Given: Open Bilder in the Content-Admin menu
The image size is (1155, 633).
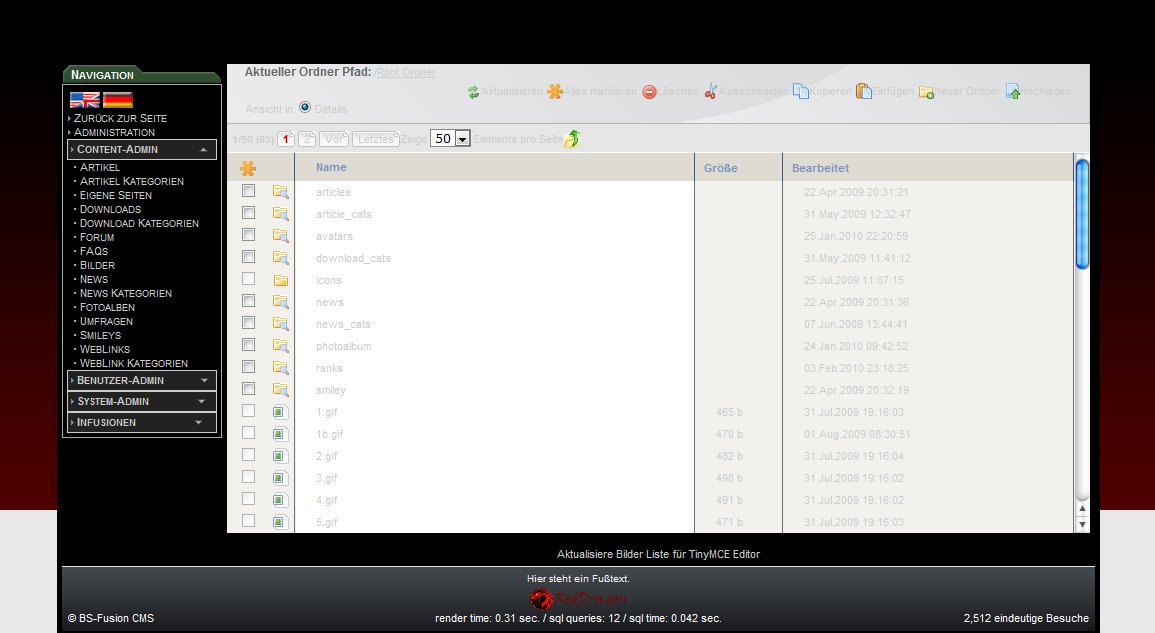Looking at the screenshot, I should [x=97, y=265].
